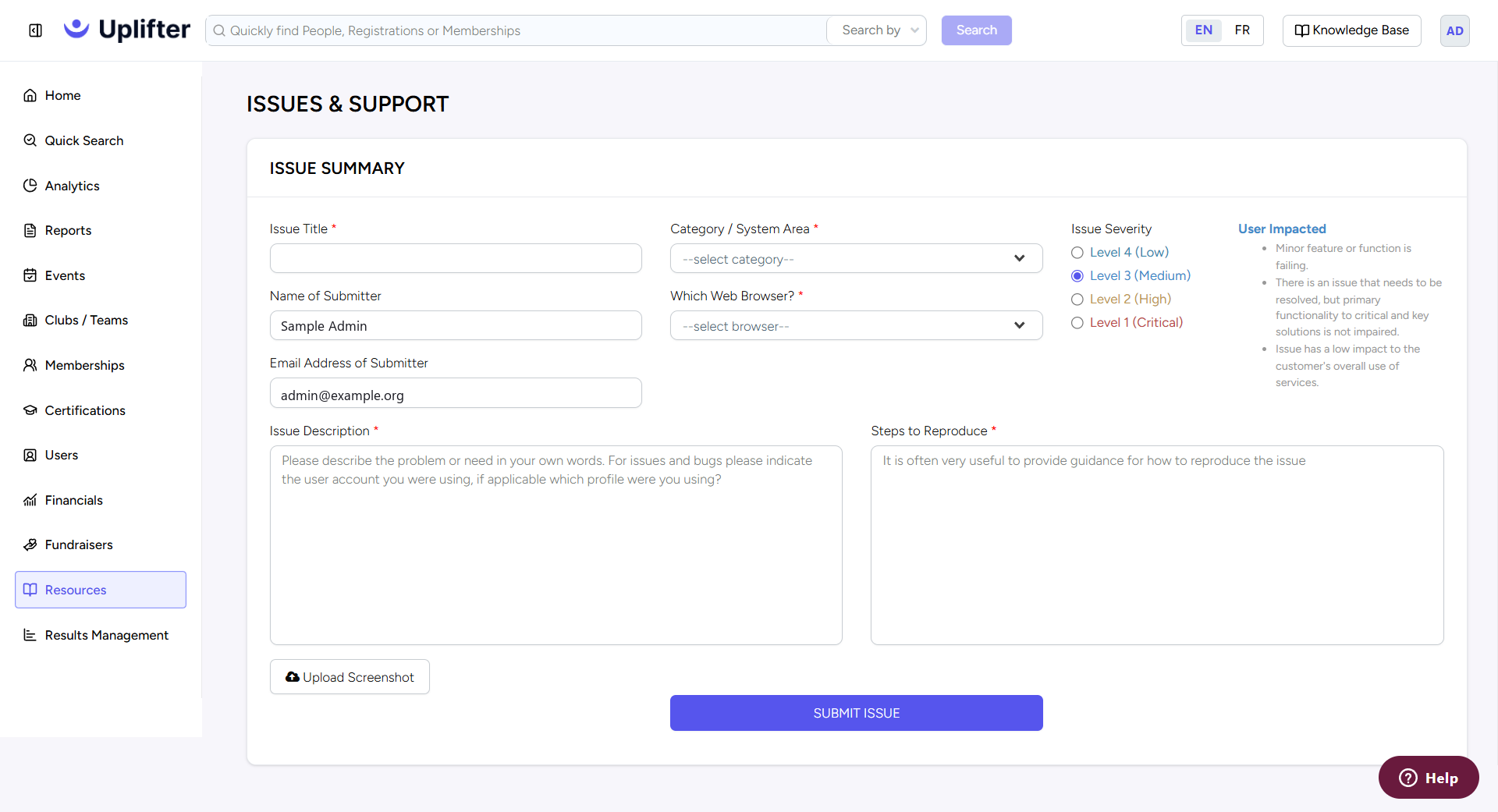This screenshot has height=812, width=1498.
Task: Collapse the sidebar using the panel toggle icon
Action: point(35,30)
